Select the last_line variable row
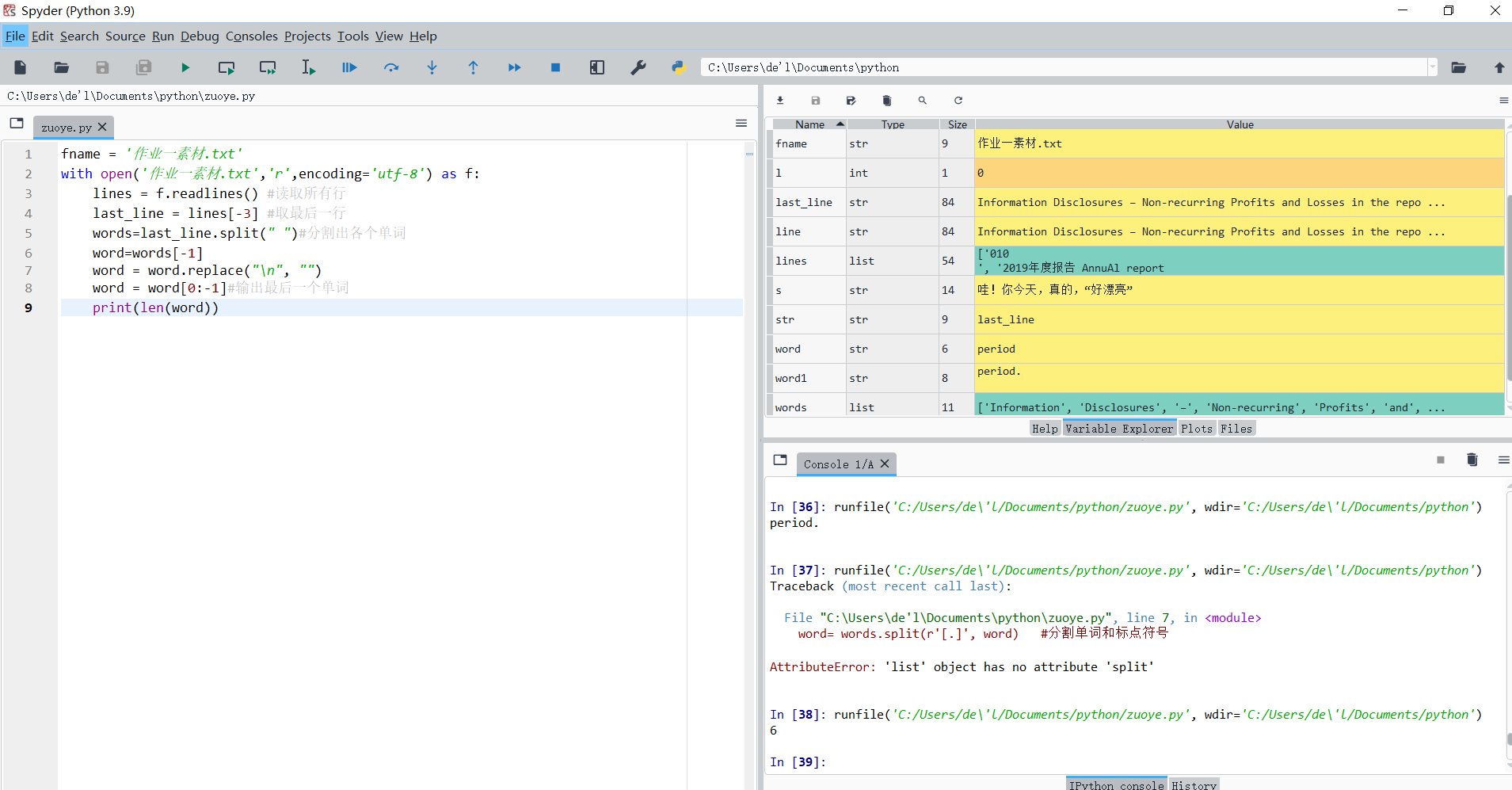Viewport: 1512px width, 790px height. (1137, 202)
